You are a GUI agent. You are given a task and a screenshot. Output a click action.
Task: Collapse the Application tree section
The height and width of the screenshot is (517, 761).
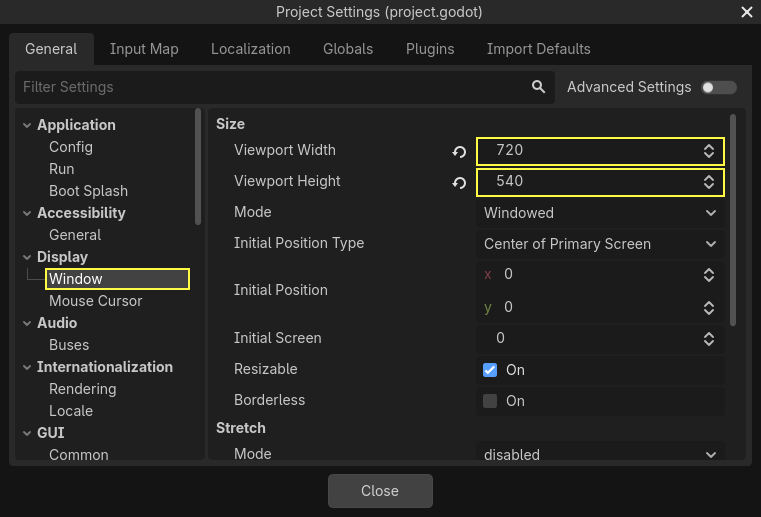27,125
